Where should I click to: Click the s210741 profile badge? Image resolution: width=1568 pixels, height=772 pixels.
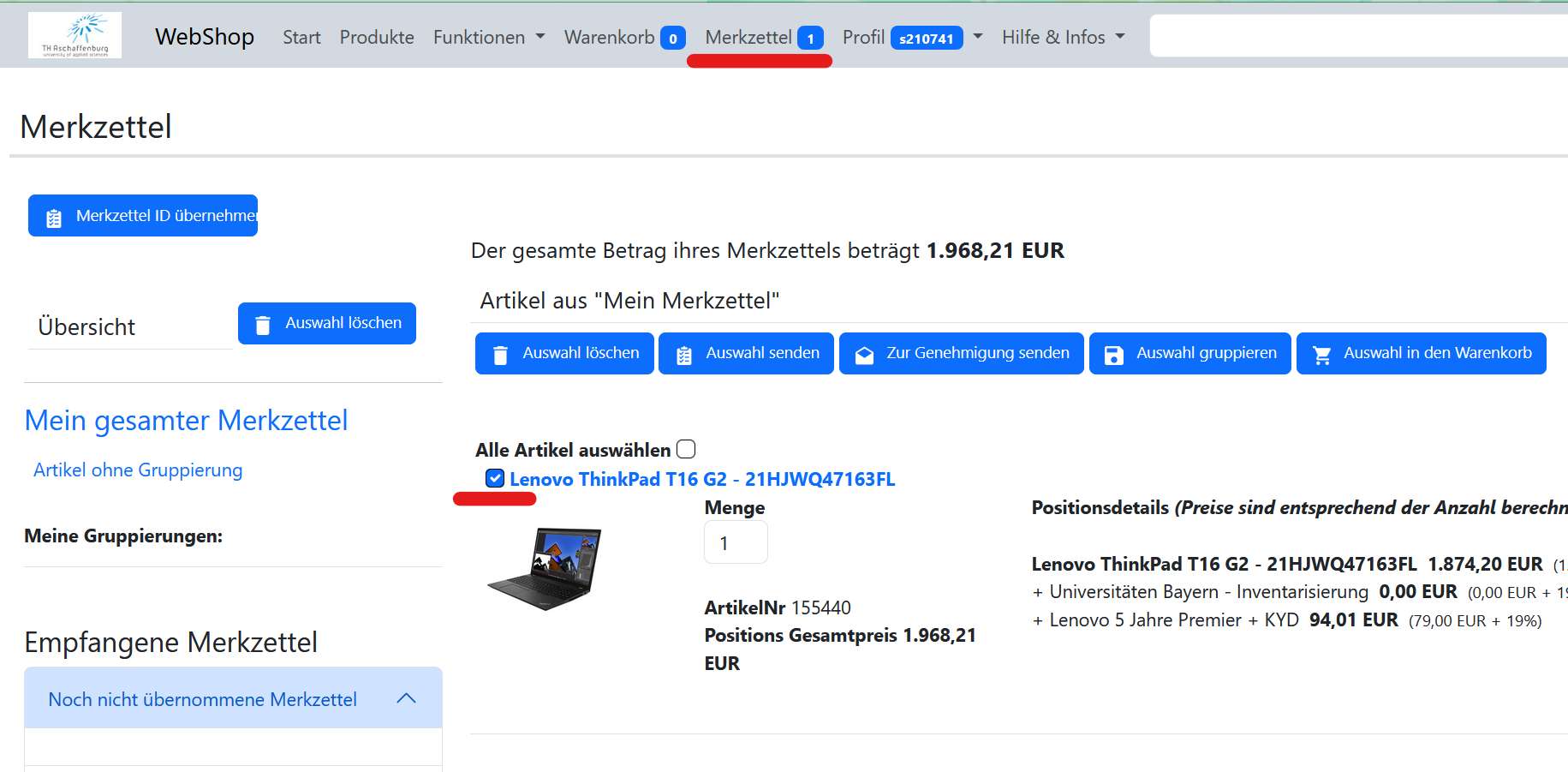pyautogui.click(x=927, y=39)
